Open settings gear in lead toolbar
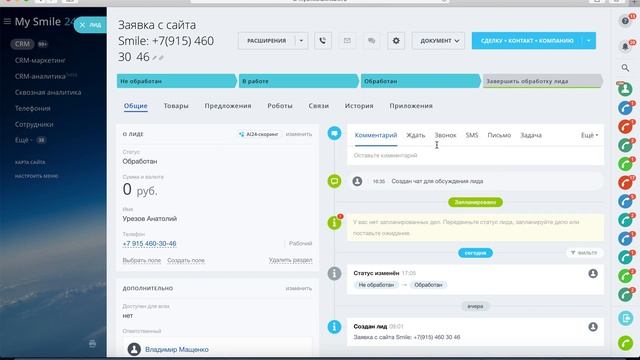Screen dimensions: 640x360 click(x=396, y=41)
